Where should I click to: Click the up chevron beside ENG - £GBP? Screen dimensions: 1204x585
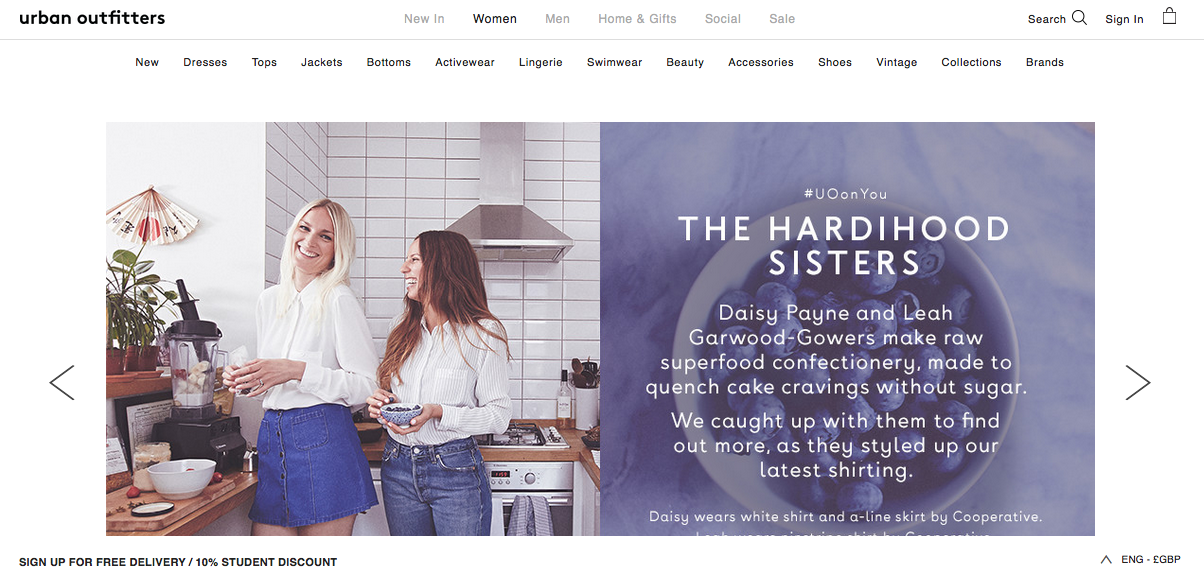click(x=1106, y=560)
